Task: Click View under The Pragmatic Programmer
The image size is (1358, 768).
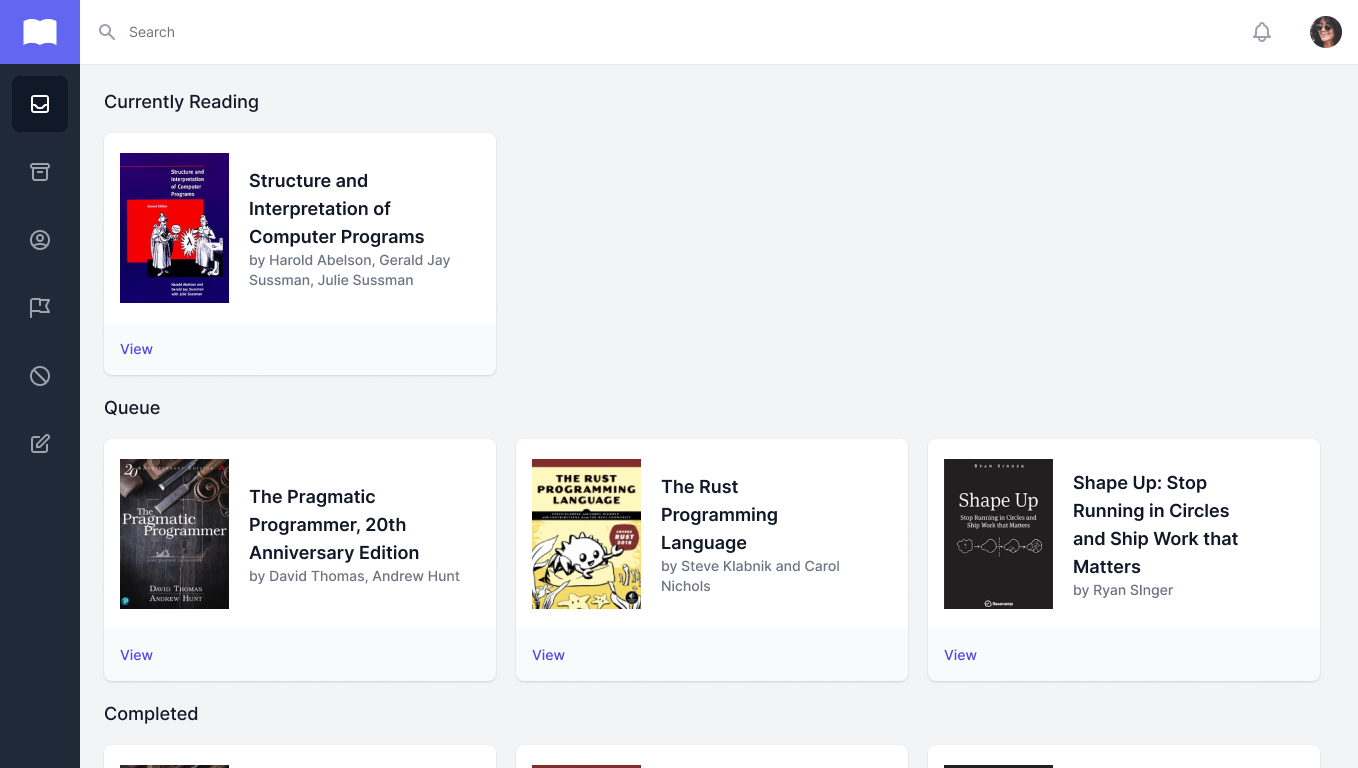Action: (x=136, y=655)
